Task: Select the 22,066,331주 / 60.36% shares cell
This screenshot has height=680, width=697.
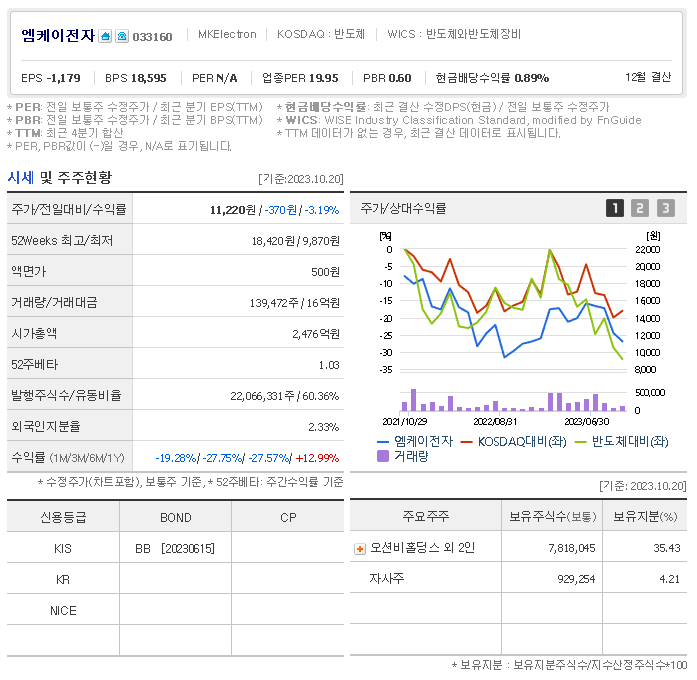Action: tap(285, 396)
